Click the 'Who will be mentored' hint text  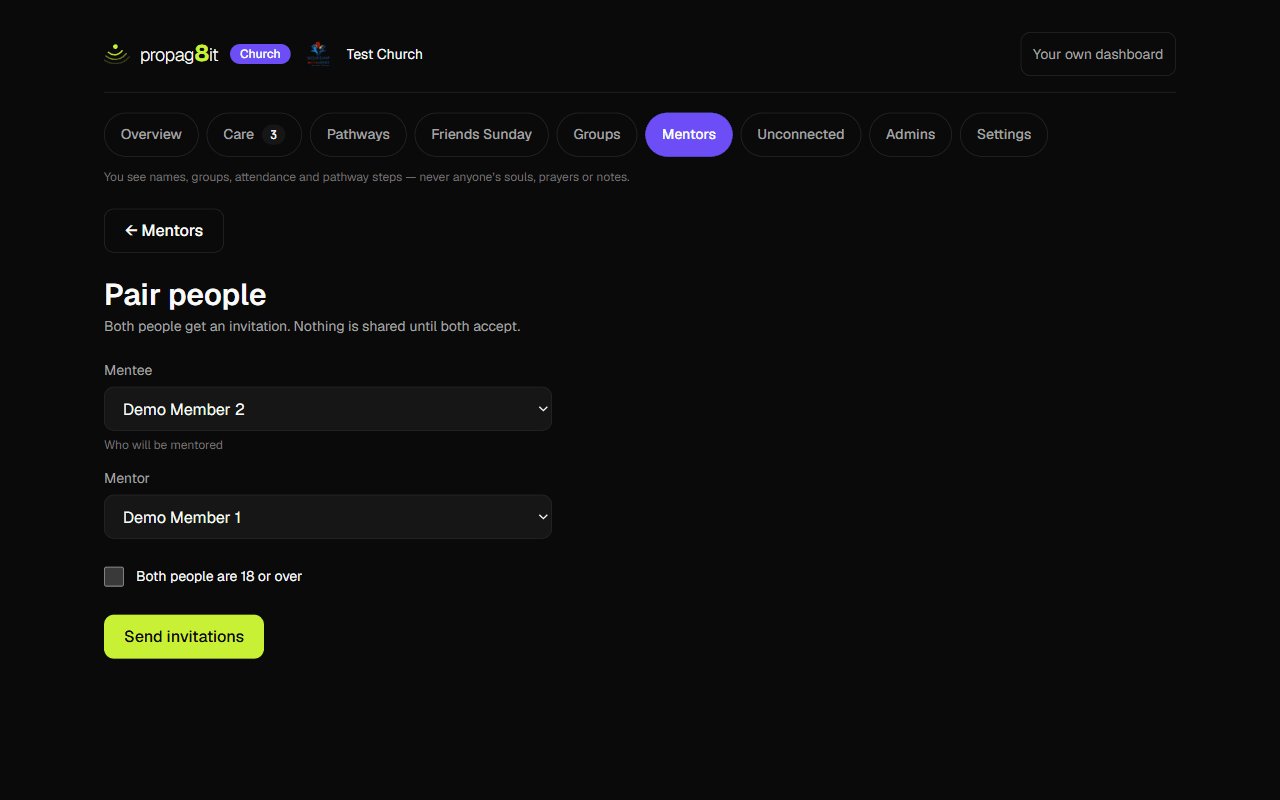pos(163,445)
